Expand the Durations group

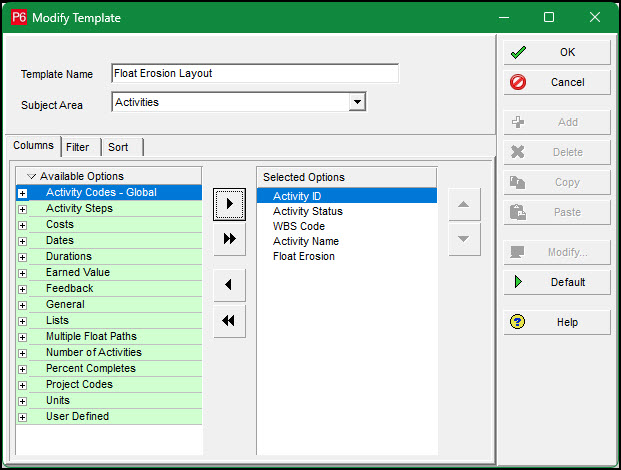pos(23,257)
